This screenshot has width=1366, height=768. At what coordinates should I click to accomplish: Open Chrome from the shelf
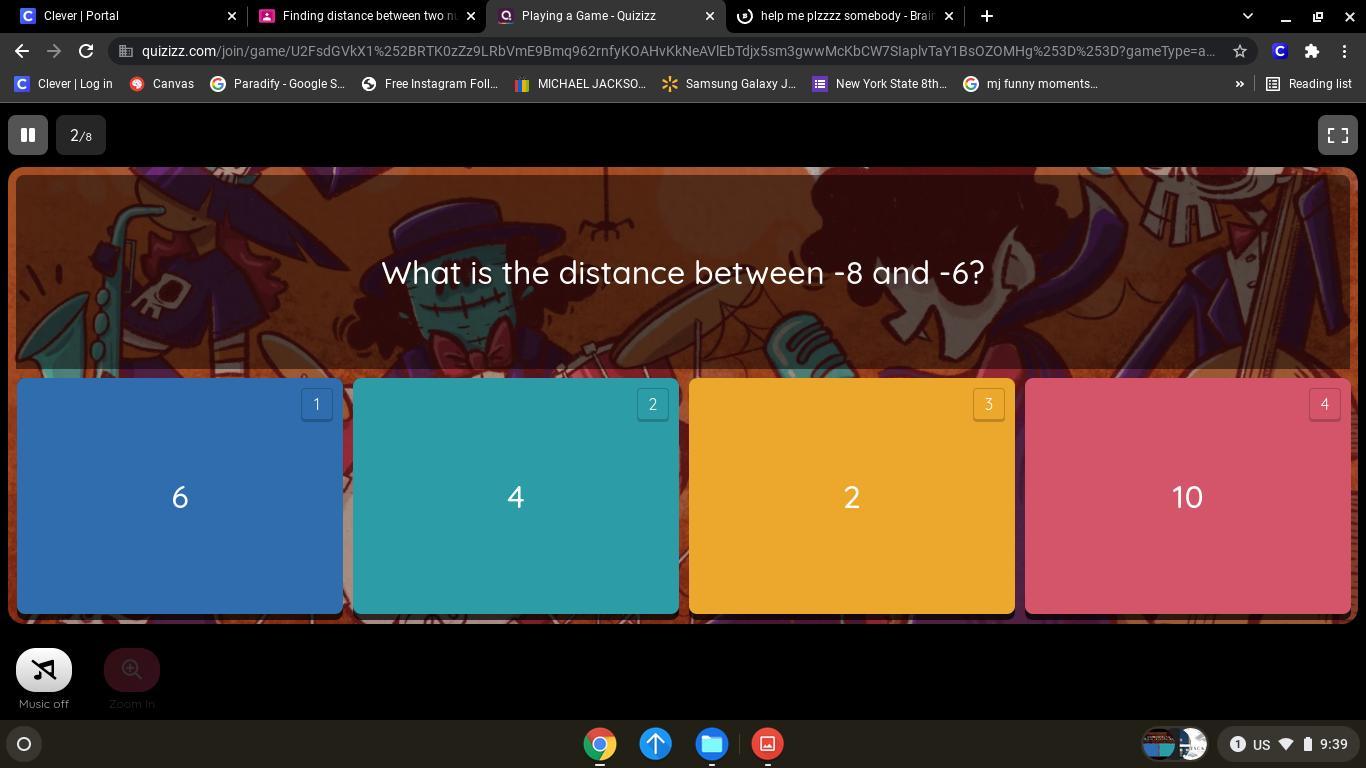coord(600,744)
